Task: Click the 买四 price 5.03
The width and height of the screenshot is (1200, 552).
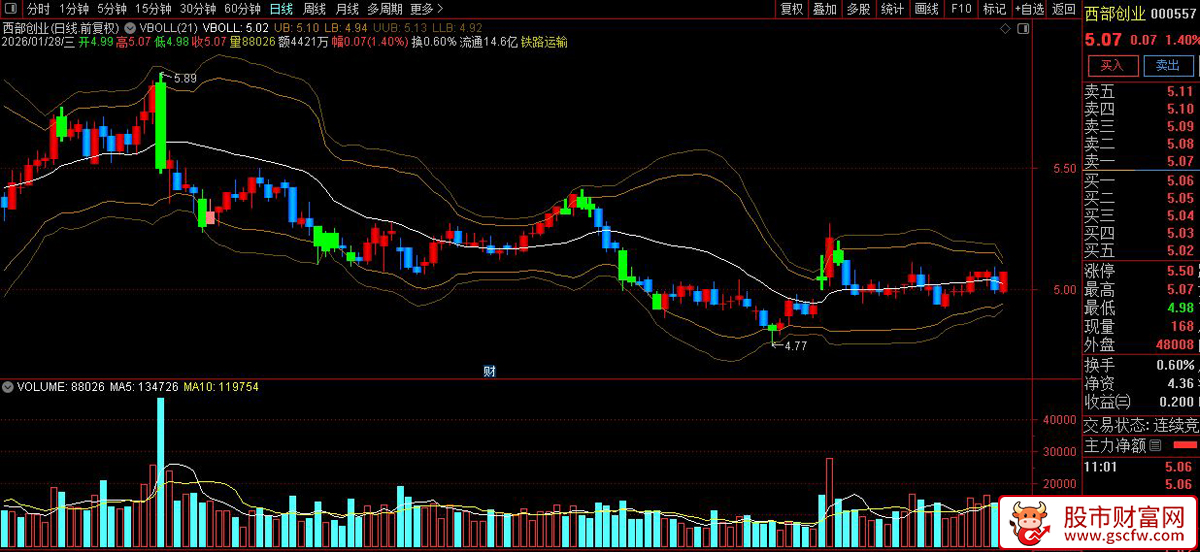Action: point(1180,233)
